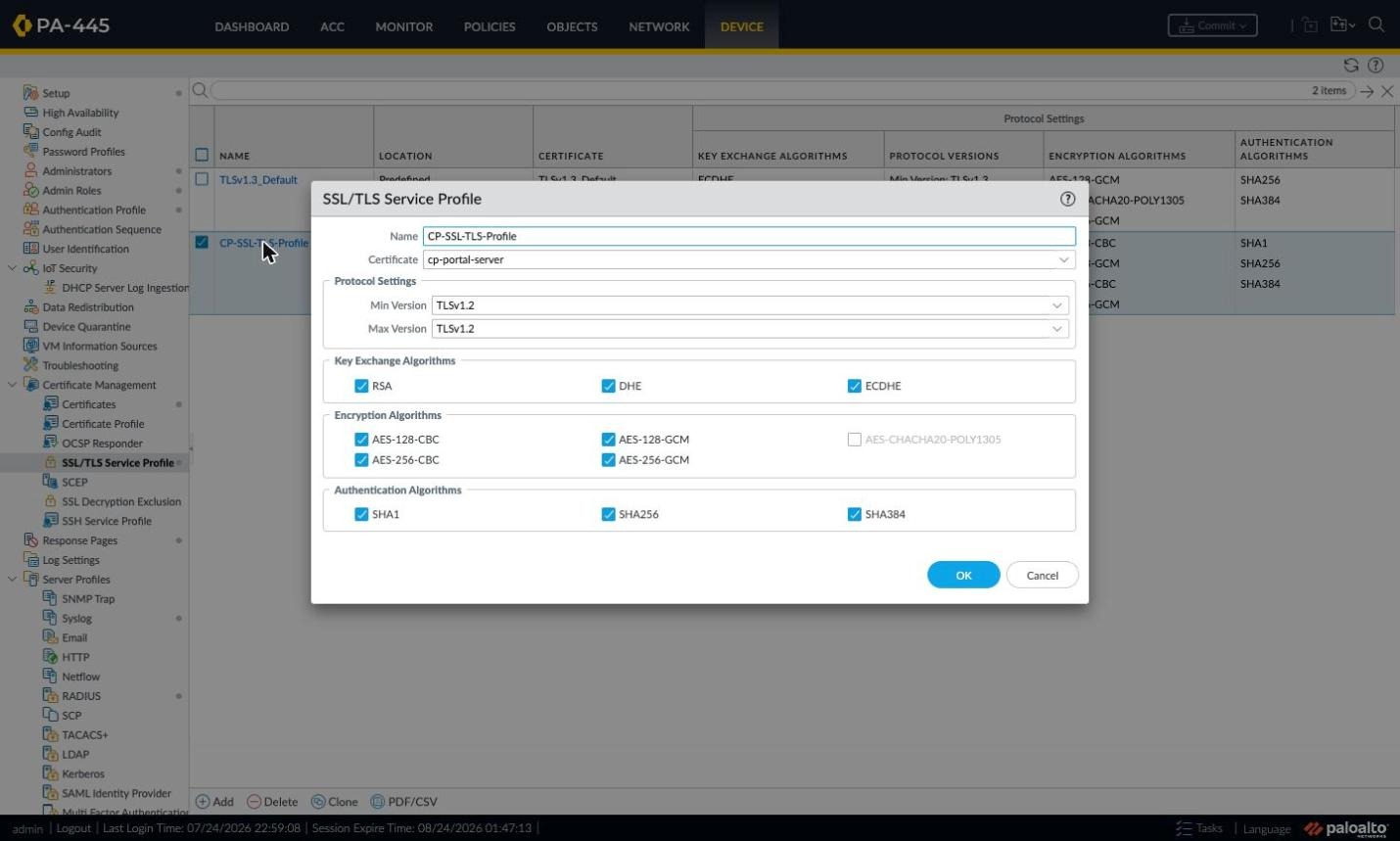This screenshot has width=1400, height=841.
Task: Open the TLSv1.3_Default profile link
Action: 258,180
